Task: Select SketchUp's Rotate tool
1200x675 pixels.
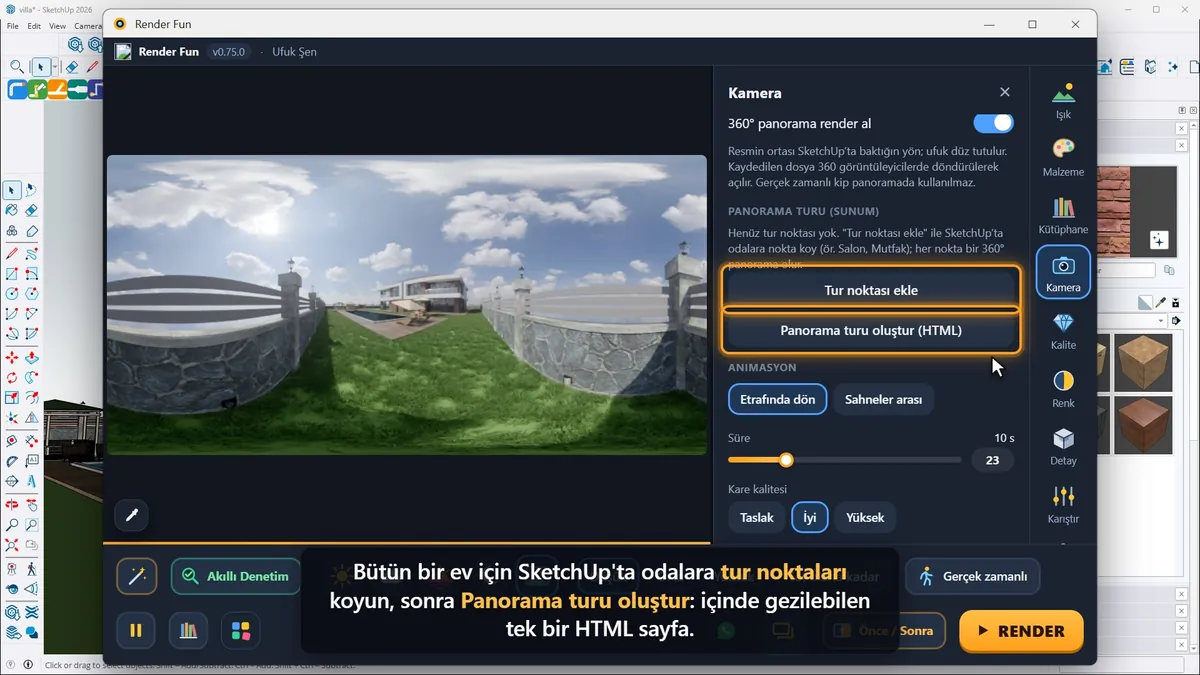Action: point(11,377)
